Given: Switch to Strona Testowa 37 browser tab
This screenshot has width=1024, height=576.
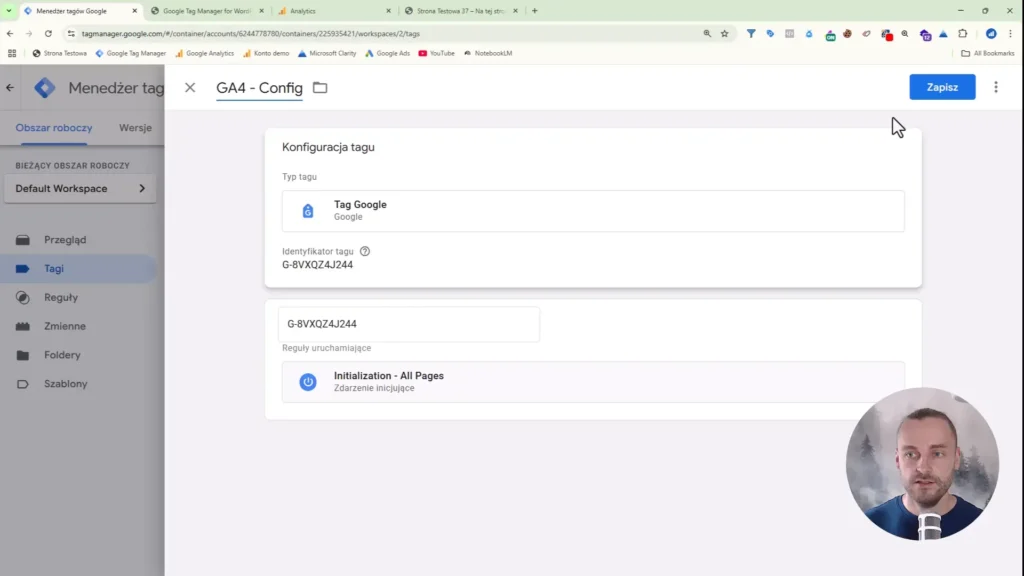Looking at the screenshot, I should click(x=460, y=11).
